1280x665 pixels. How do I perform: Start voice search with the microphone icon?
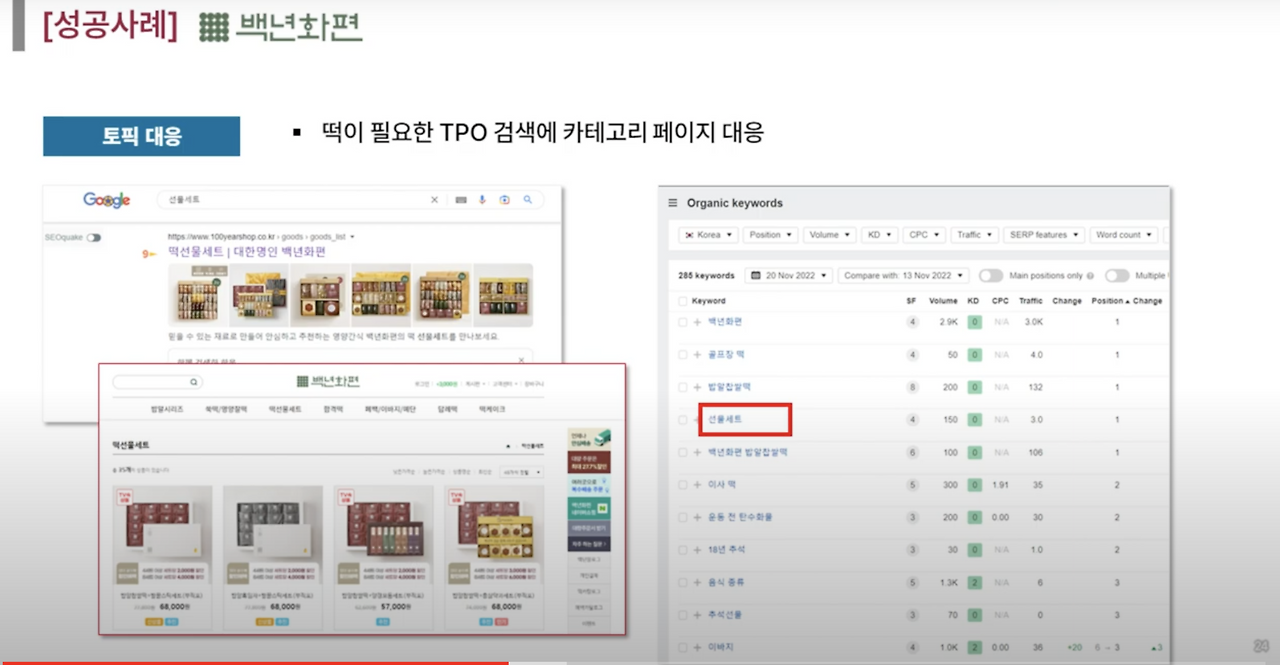click(x=482, y=200)
